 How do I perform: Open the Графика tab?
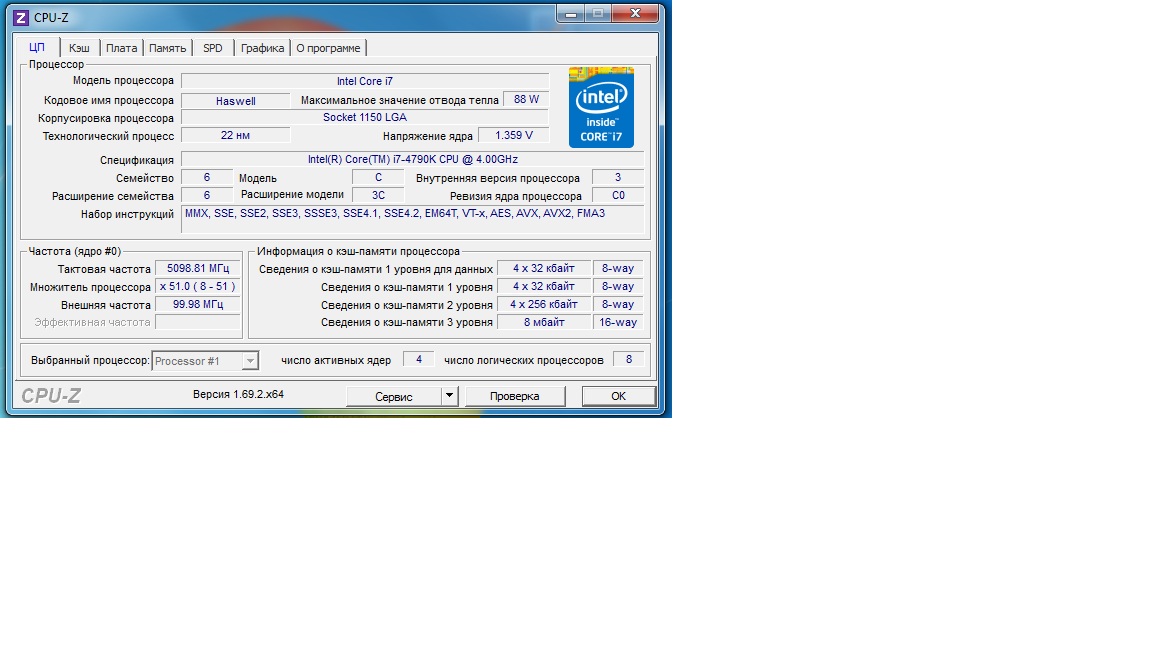click(262, 48)
